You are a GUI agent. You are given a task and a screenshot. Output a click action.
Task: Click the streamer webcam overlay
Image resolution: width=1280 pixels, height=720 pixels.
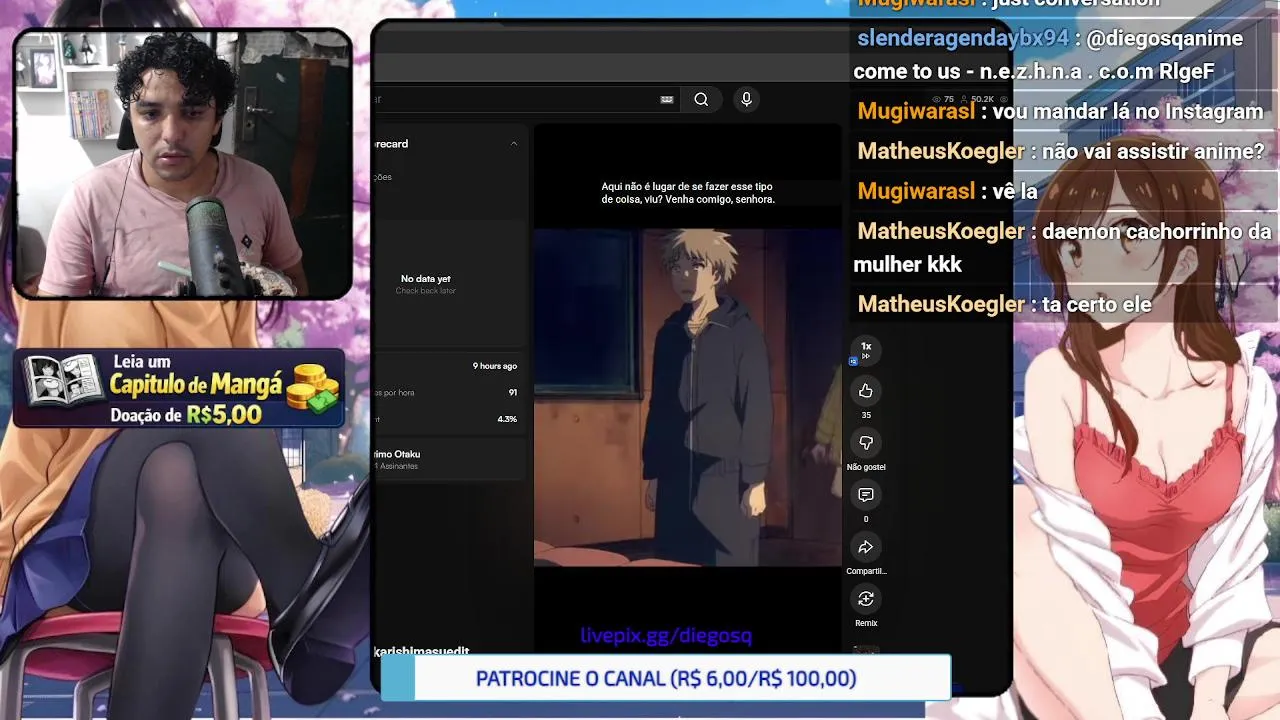[x=182, y=163]
